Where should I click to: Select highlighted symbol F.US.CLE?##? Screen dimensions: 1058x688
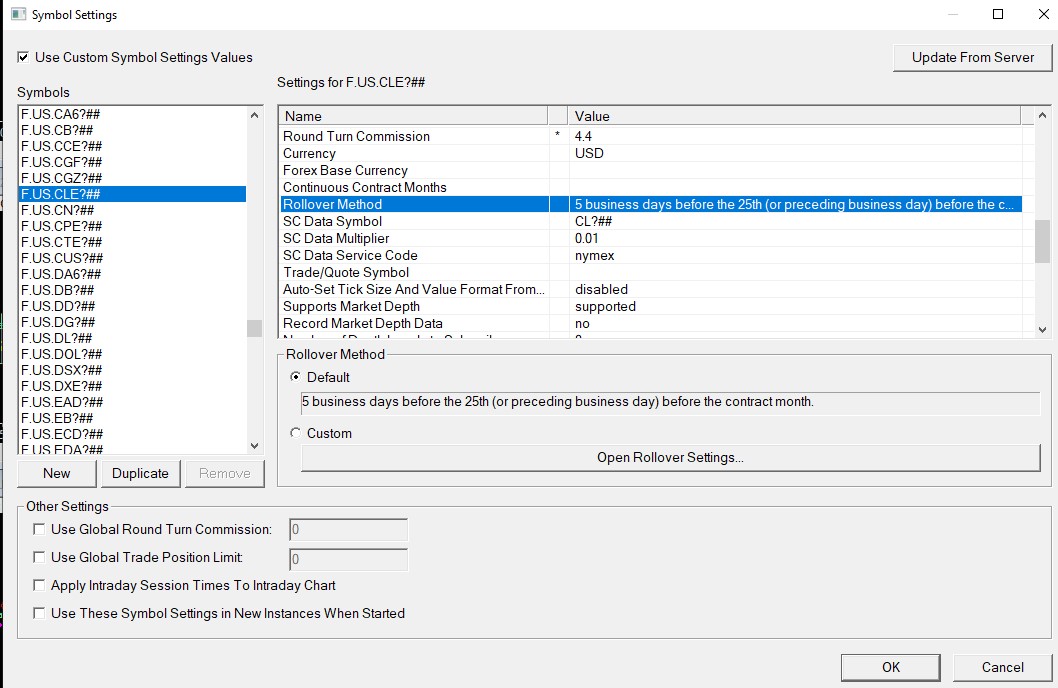tap(132, 194)
